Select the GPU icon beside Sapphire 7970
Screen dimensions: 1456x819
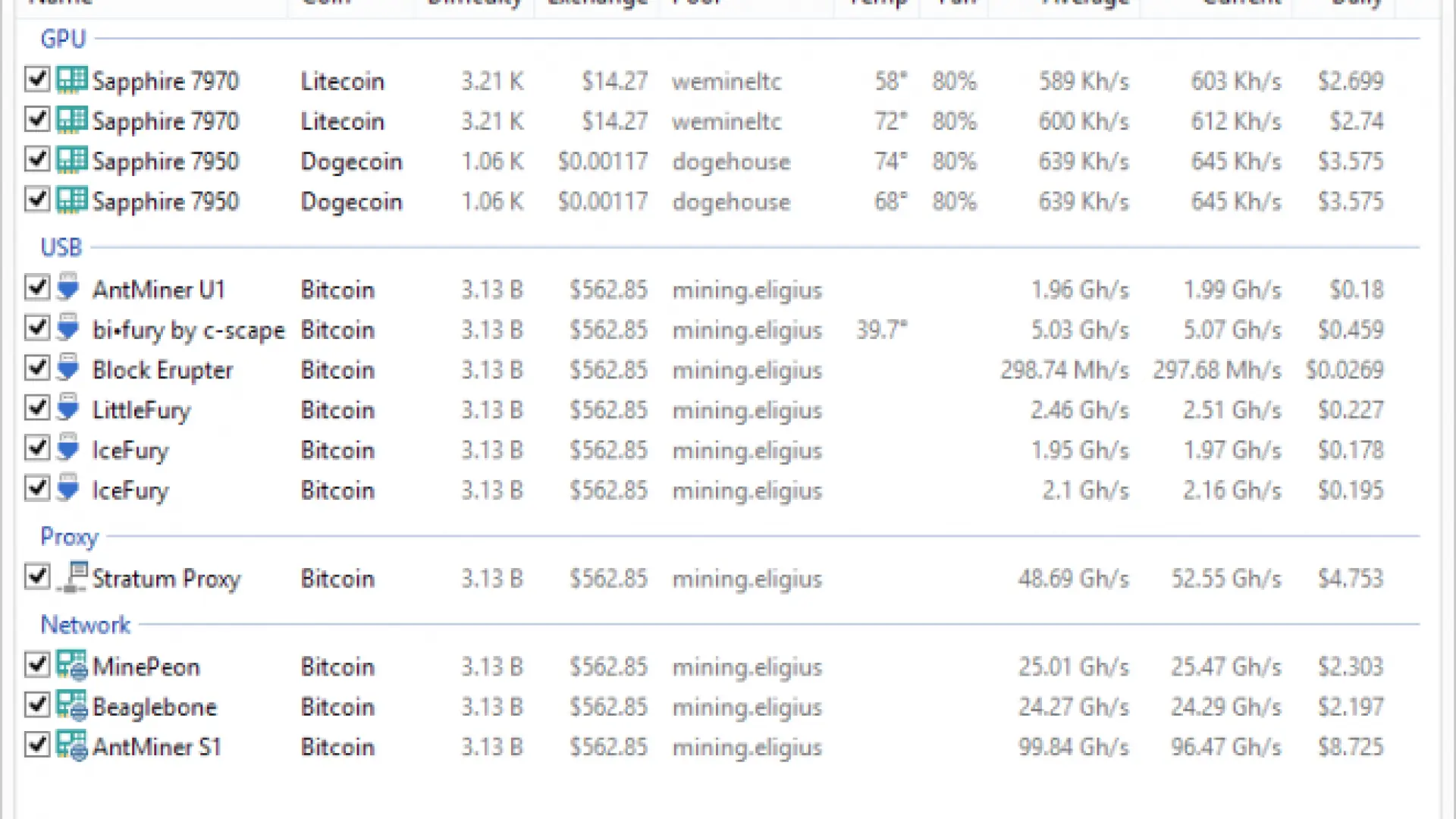point(72,80)
